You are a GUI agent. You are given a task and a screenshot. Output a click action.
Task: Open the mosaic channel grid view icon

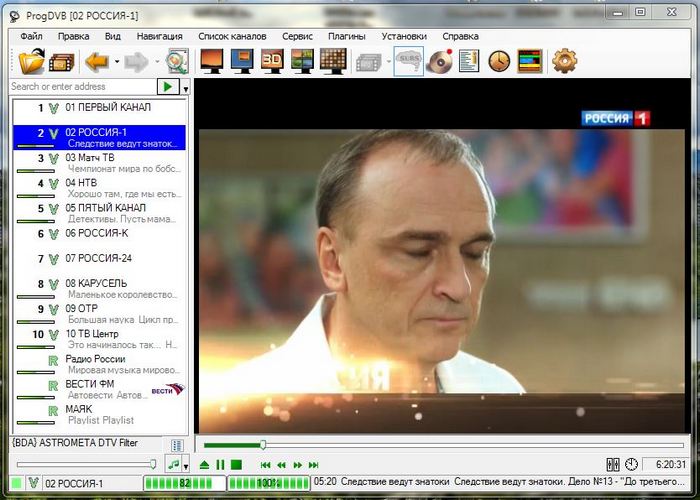(332, 62)
